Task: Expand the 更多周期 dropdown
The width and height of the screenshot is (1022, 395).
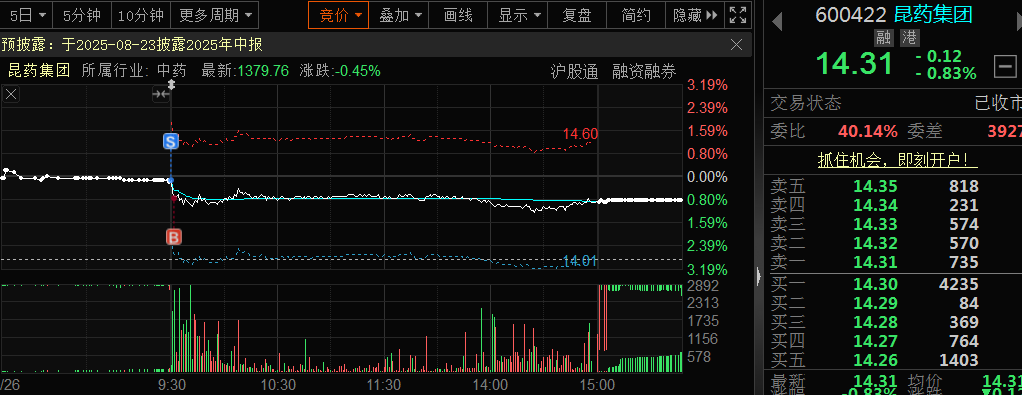Action: point(214,14)
